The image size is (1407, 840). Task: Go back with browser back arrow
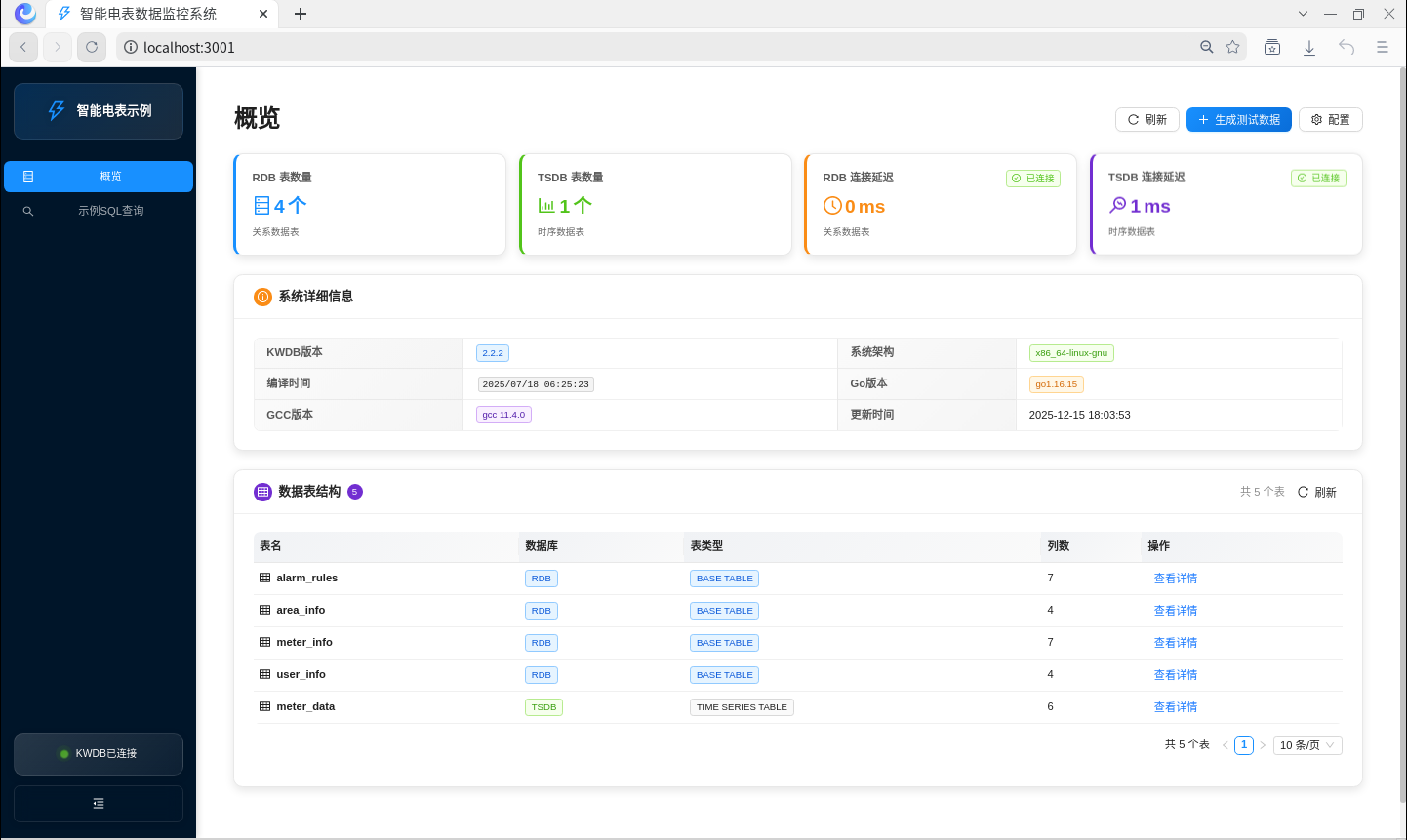tap(23, 47)
